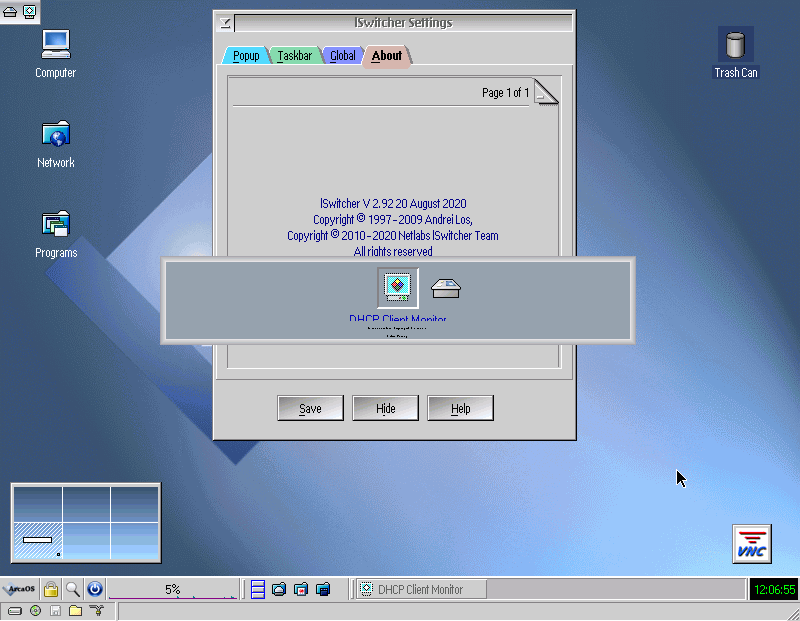This screenshot has width=800, height=621.
Task: Click the Save button
Action: coord(310,408)
